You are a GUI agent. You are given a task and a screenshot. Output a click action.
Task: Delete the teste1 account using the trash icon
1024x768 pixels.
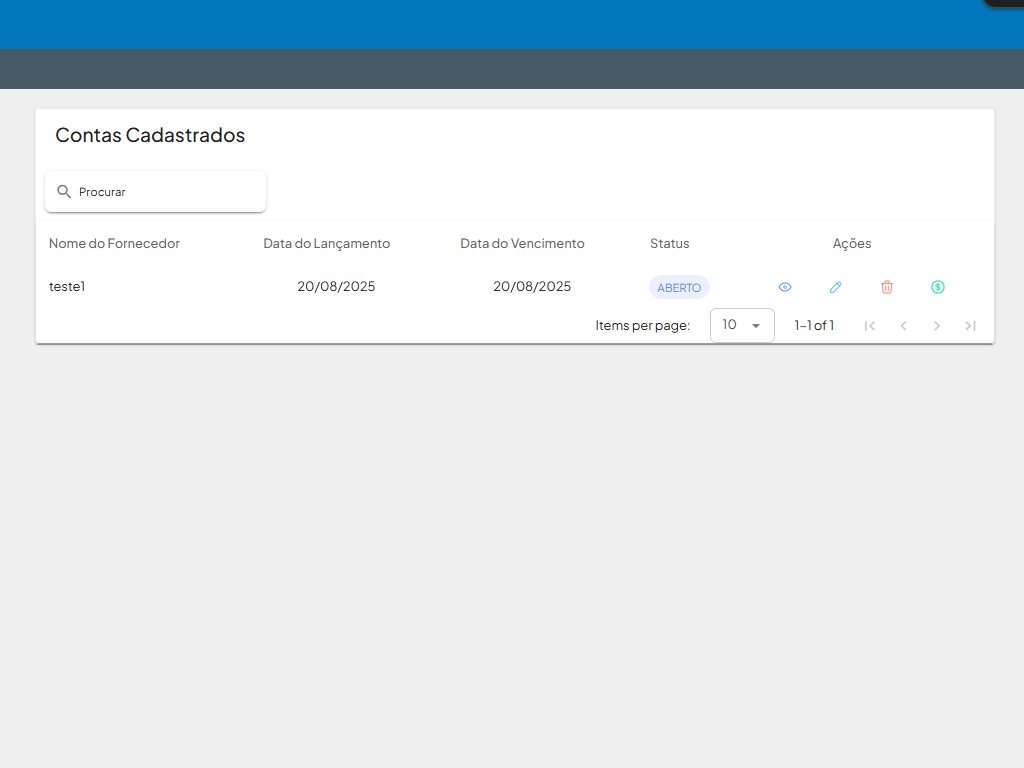click(887, 287)
